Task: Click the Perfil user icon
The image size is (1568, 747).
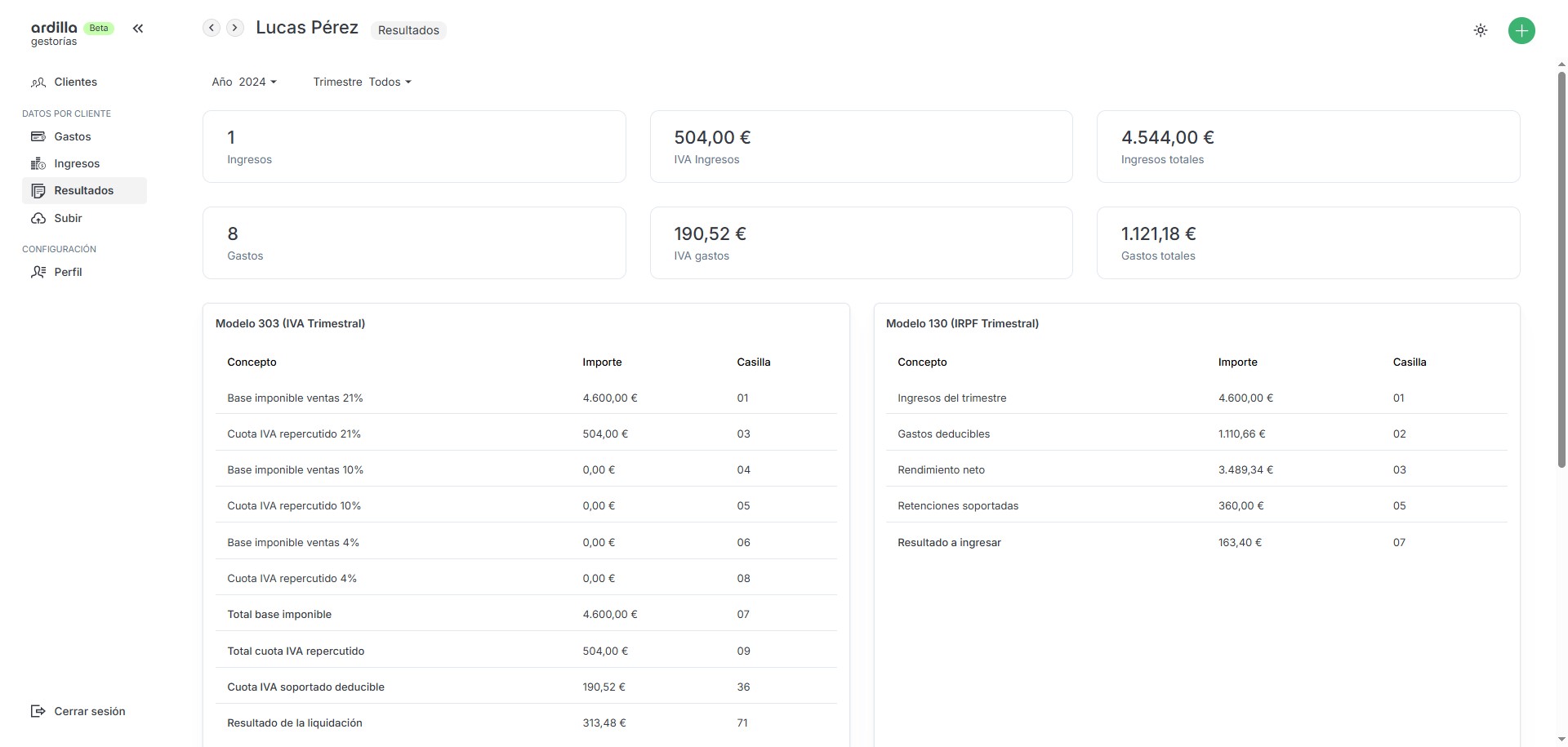Action: [x=38, y=273]
